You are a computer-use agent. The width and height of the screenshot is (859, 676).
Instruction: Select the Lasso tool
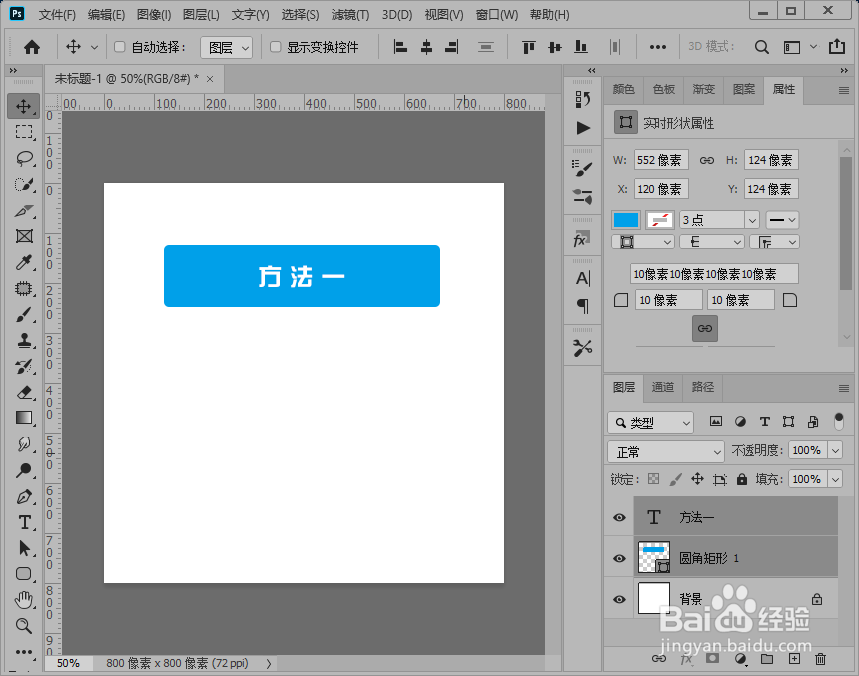click(23, 156)
